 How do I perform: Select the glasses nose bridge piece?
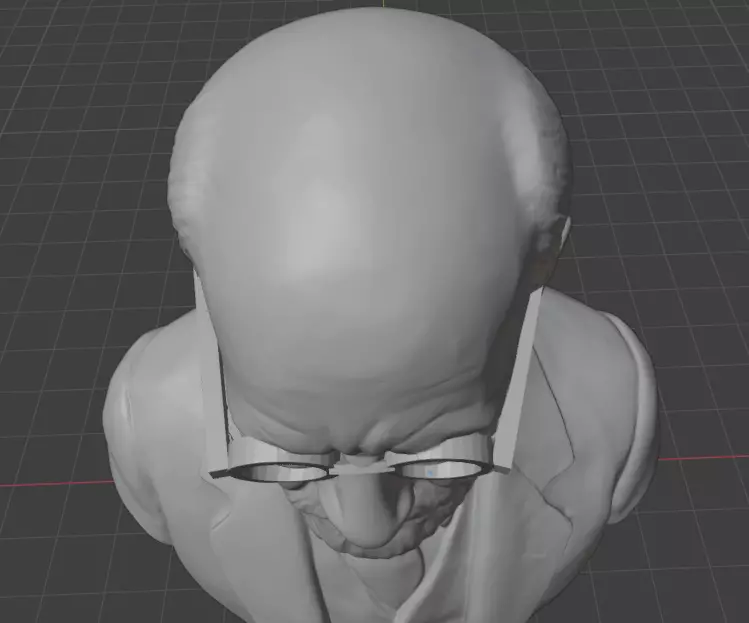[x=362, y=470]
